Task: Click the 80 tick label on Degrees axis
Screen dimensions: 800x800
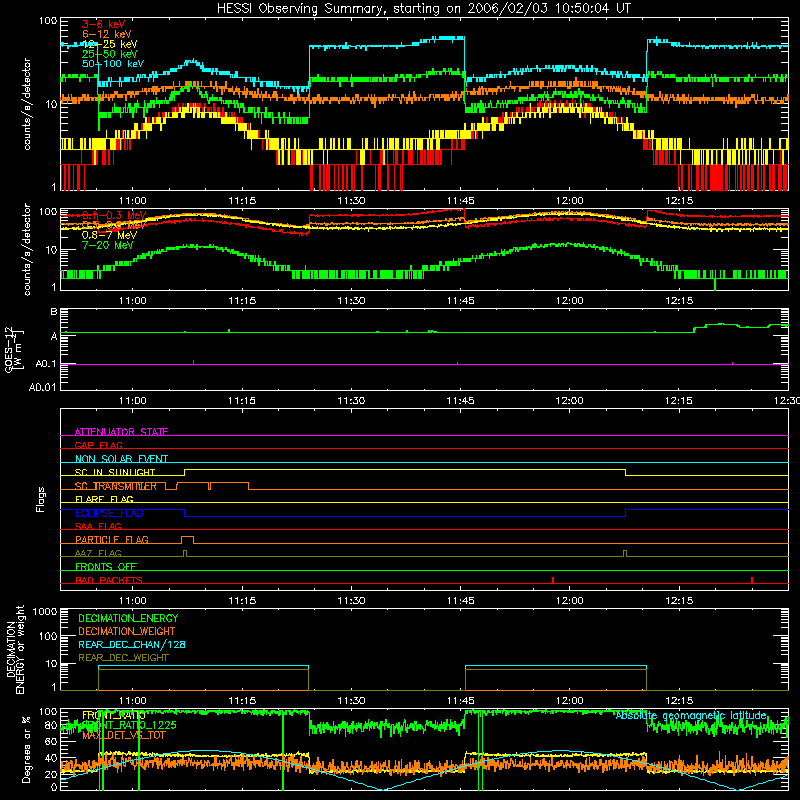Action: pyautogui.click(x=51, y=726)
